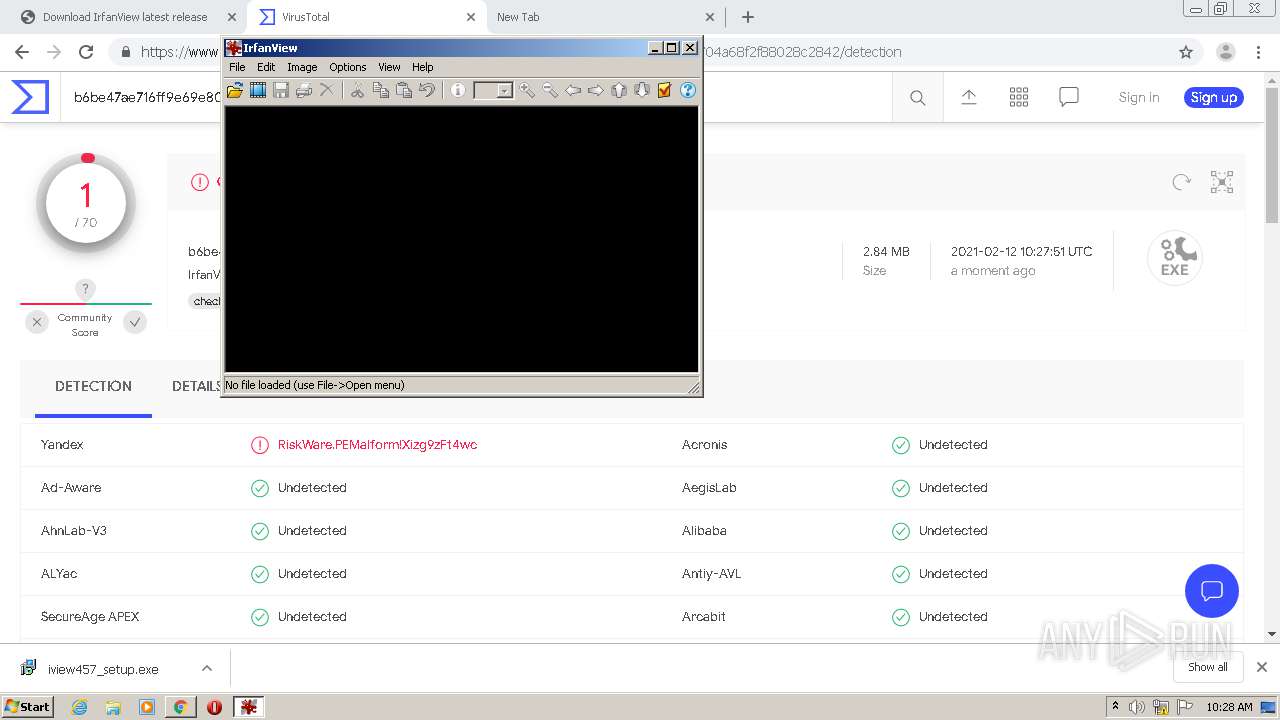Click the Sign in link
The width and height of the screenshot is (1280, 720).
[1139, 97]
